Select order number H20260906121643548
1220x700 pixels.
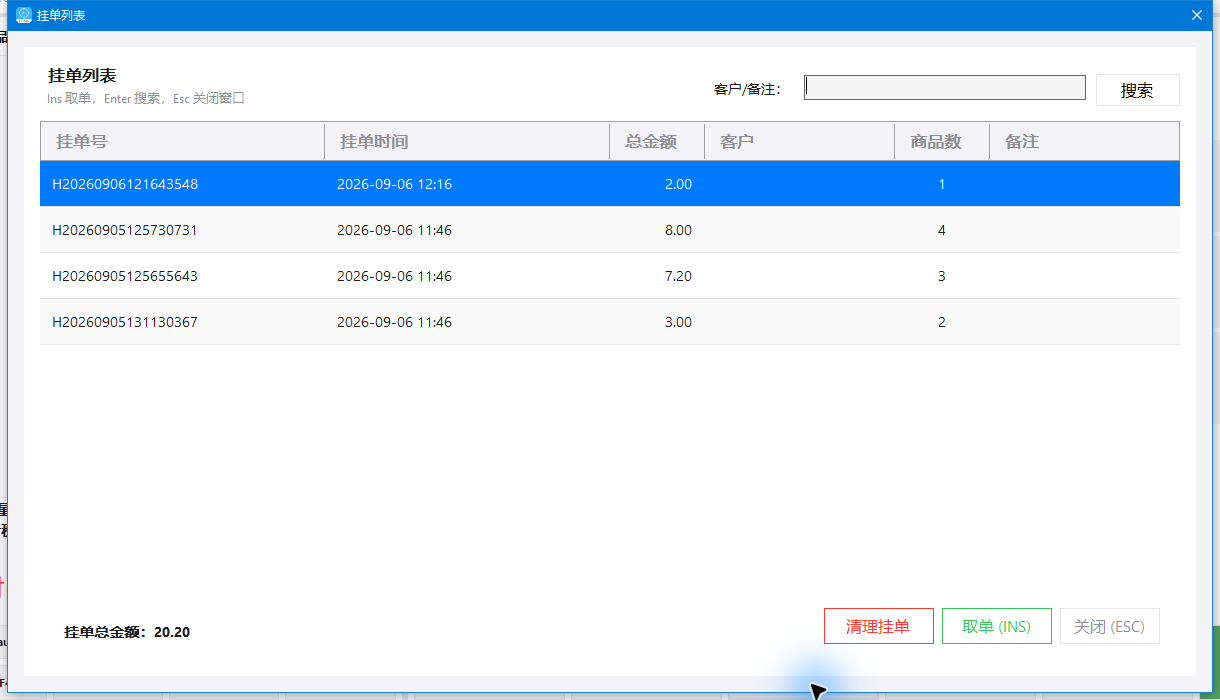(125, 184)
